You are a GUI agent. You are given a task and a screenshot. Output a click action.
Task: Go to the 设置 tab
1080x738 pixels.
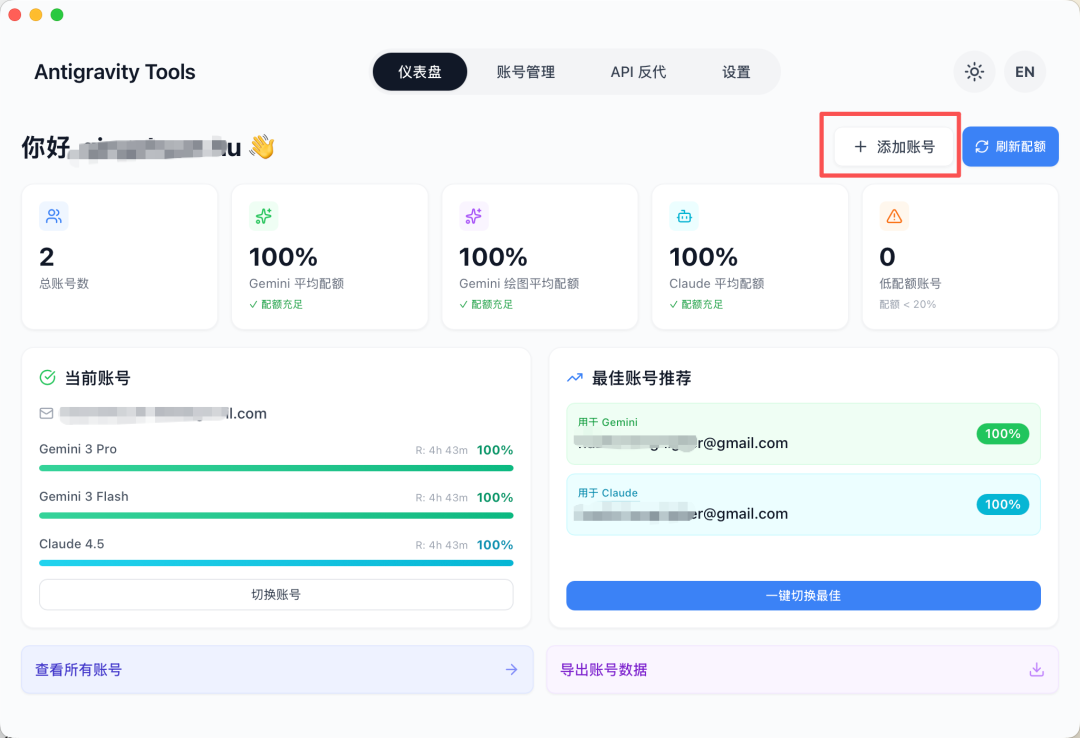click(x=736, y=72)
